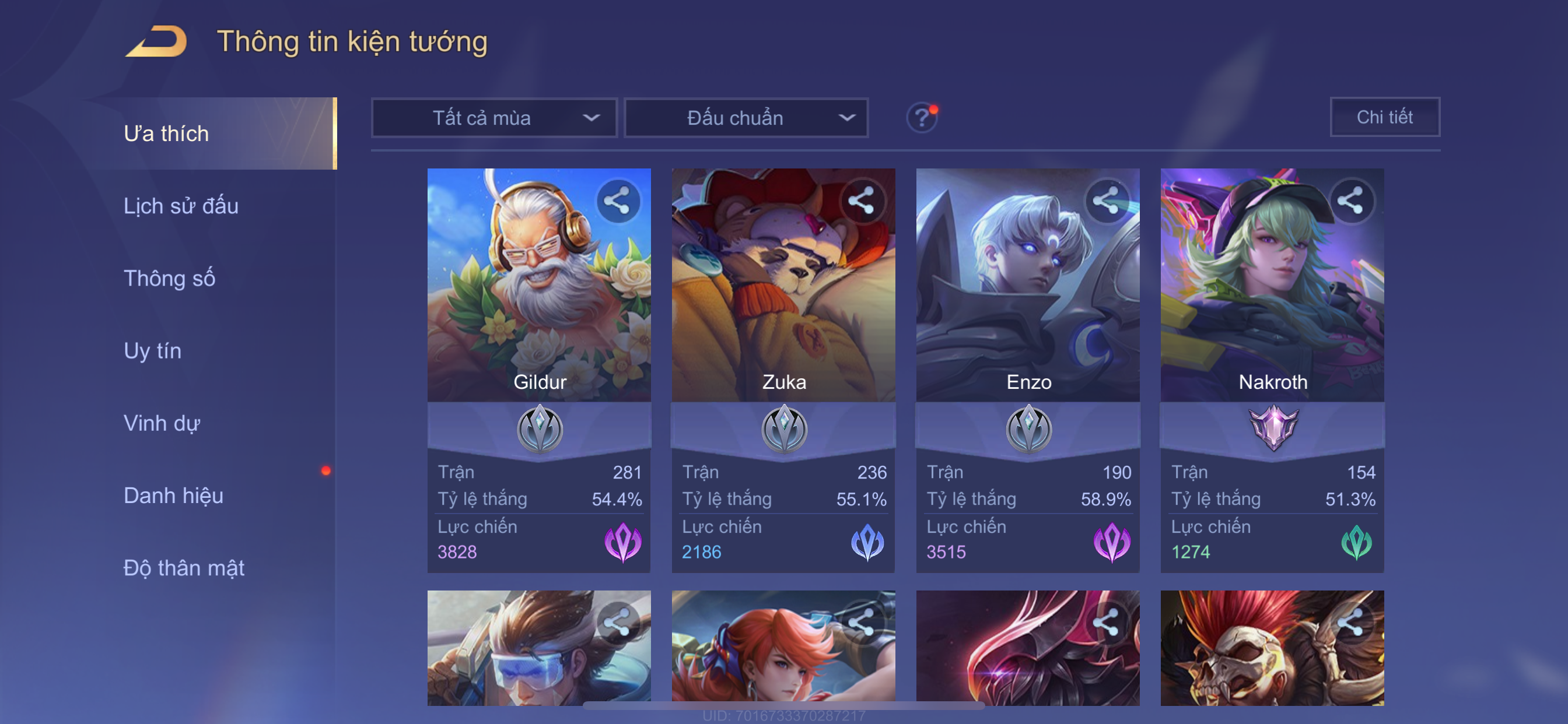Click the golden back arrow icon

coord(156,41)
